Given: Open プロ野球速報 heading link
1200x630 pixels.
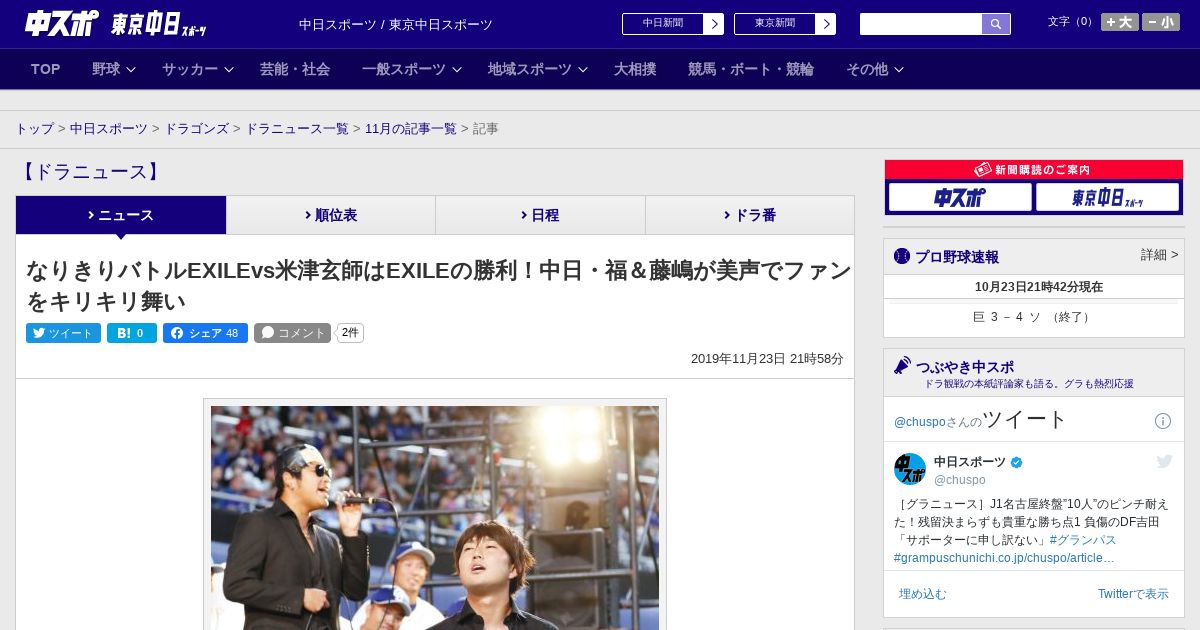Looking at the screenshot, I should click(x=957, y=257).
